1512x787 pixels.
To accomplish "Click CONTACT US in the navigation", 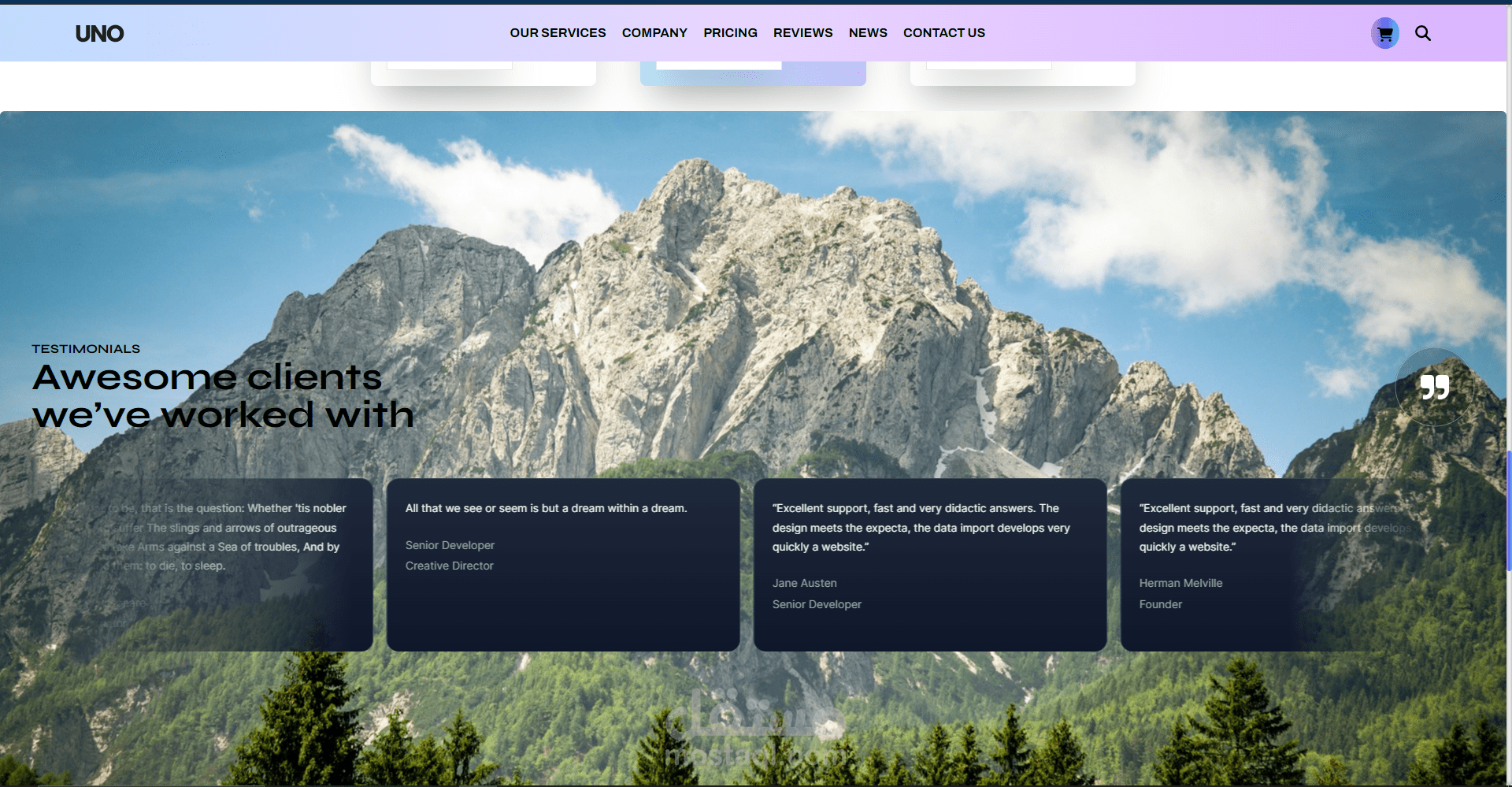I will pos(944,32).
